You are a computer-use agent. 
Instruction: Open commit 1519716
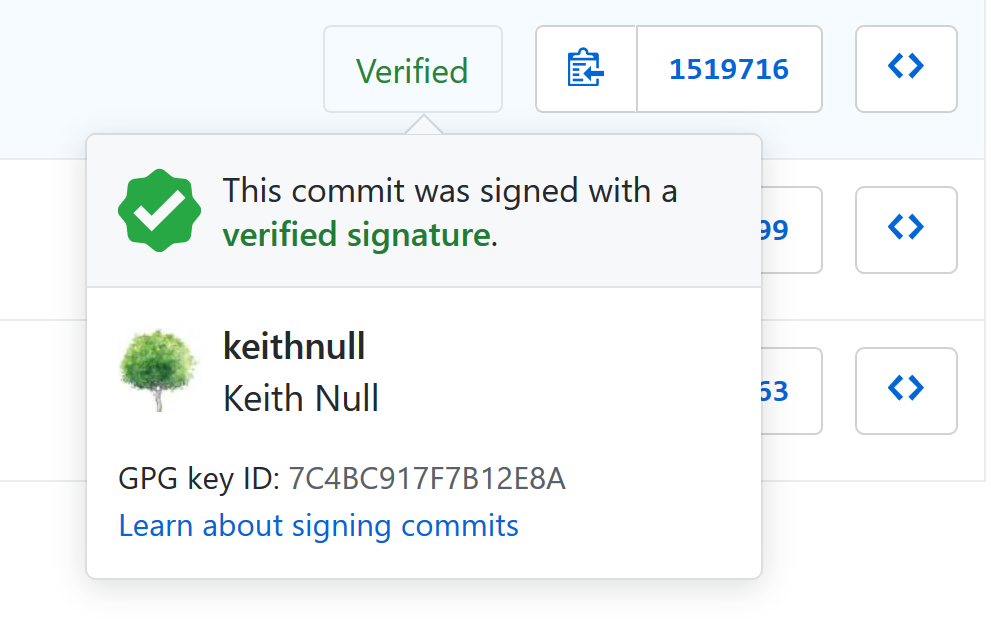point(729,69)
